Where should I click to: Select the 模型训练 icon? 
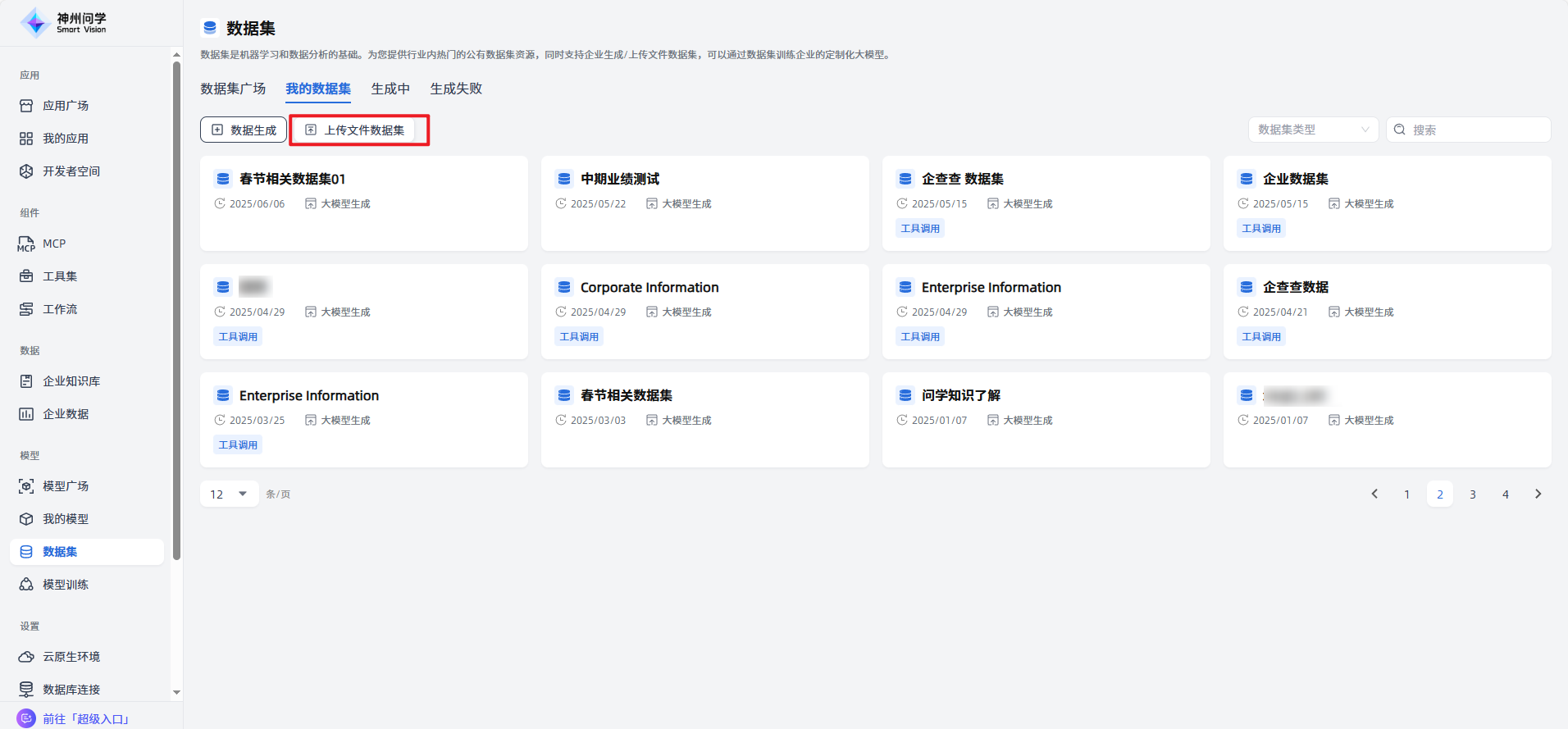[x=26, y=585]
